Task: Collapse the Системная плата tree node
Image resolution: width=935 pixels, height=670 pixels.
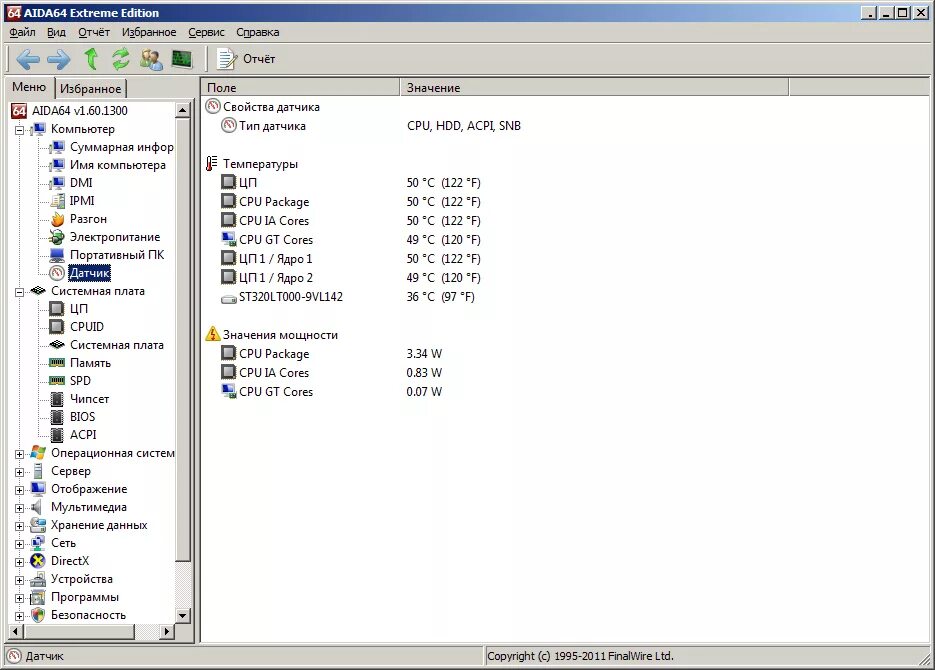Action: pyautogui.click(x=20, y=292)
